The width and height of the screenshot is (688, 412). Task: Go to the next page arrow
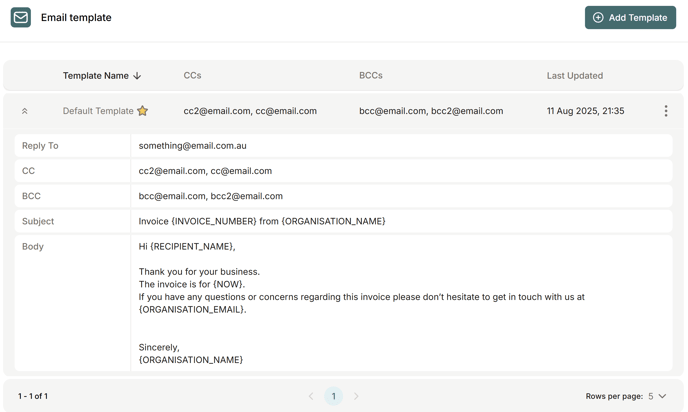coord(356,396)
